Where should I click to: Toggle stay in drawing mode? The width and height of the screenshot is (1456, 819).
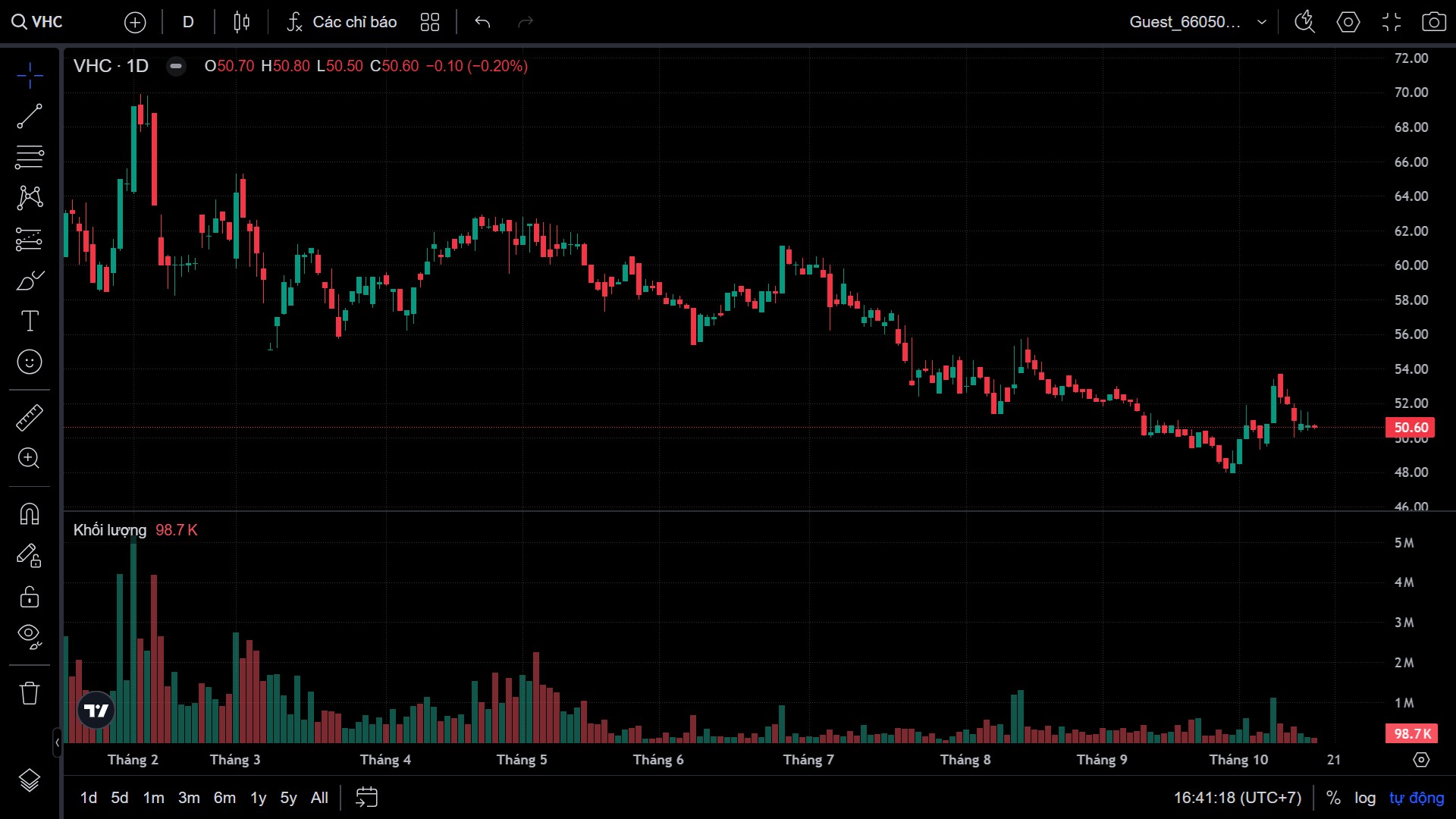pos(30,556)
